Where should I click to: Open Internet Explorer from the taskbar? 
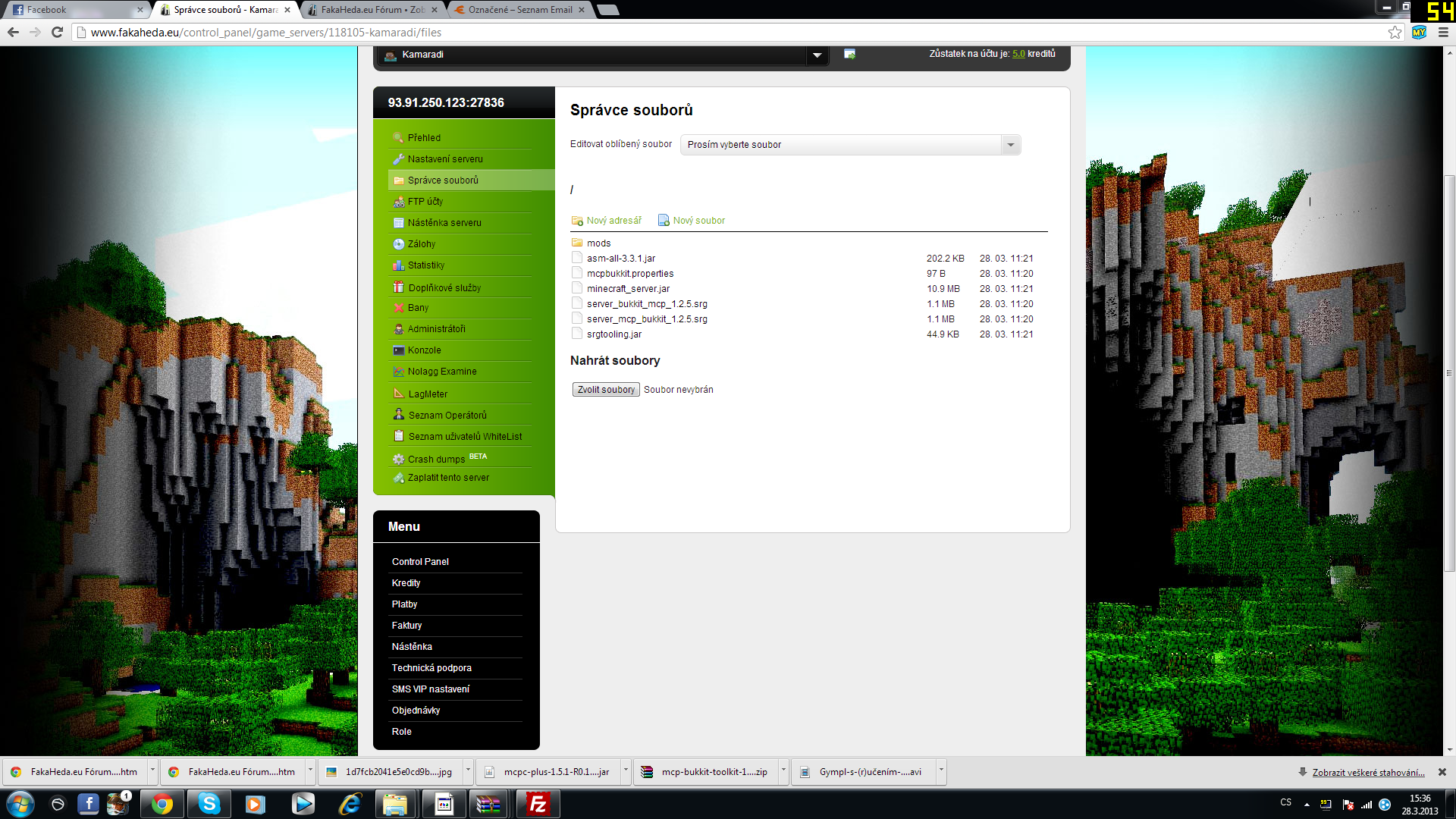[350, 804]
